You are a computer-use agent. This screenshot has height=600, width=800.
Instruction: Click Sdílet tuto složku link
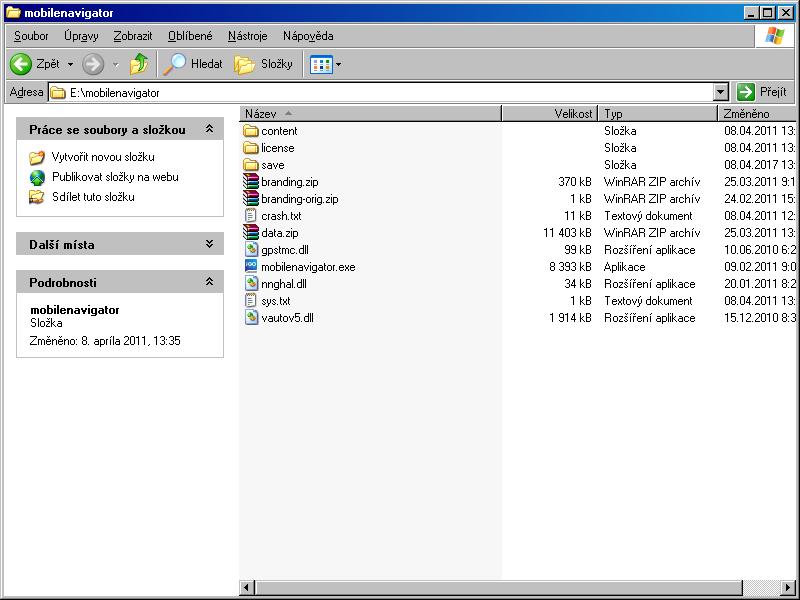coord(93,197)
